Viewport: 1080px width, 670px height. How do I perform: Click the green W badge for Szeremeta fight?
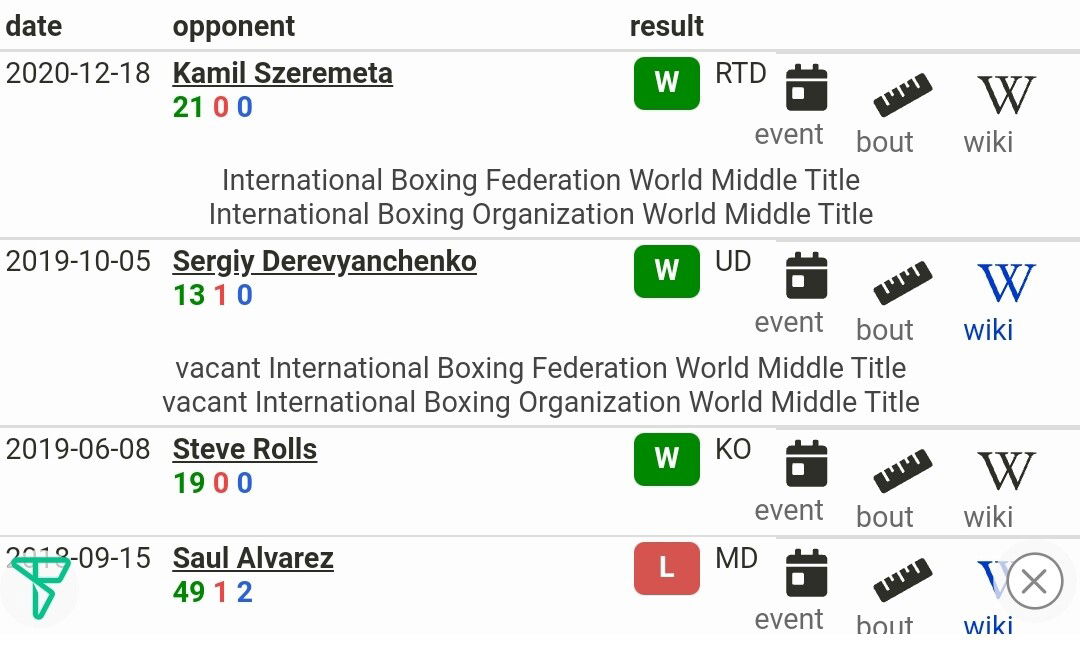click(667, 83)
